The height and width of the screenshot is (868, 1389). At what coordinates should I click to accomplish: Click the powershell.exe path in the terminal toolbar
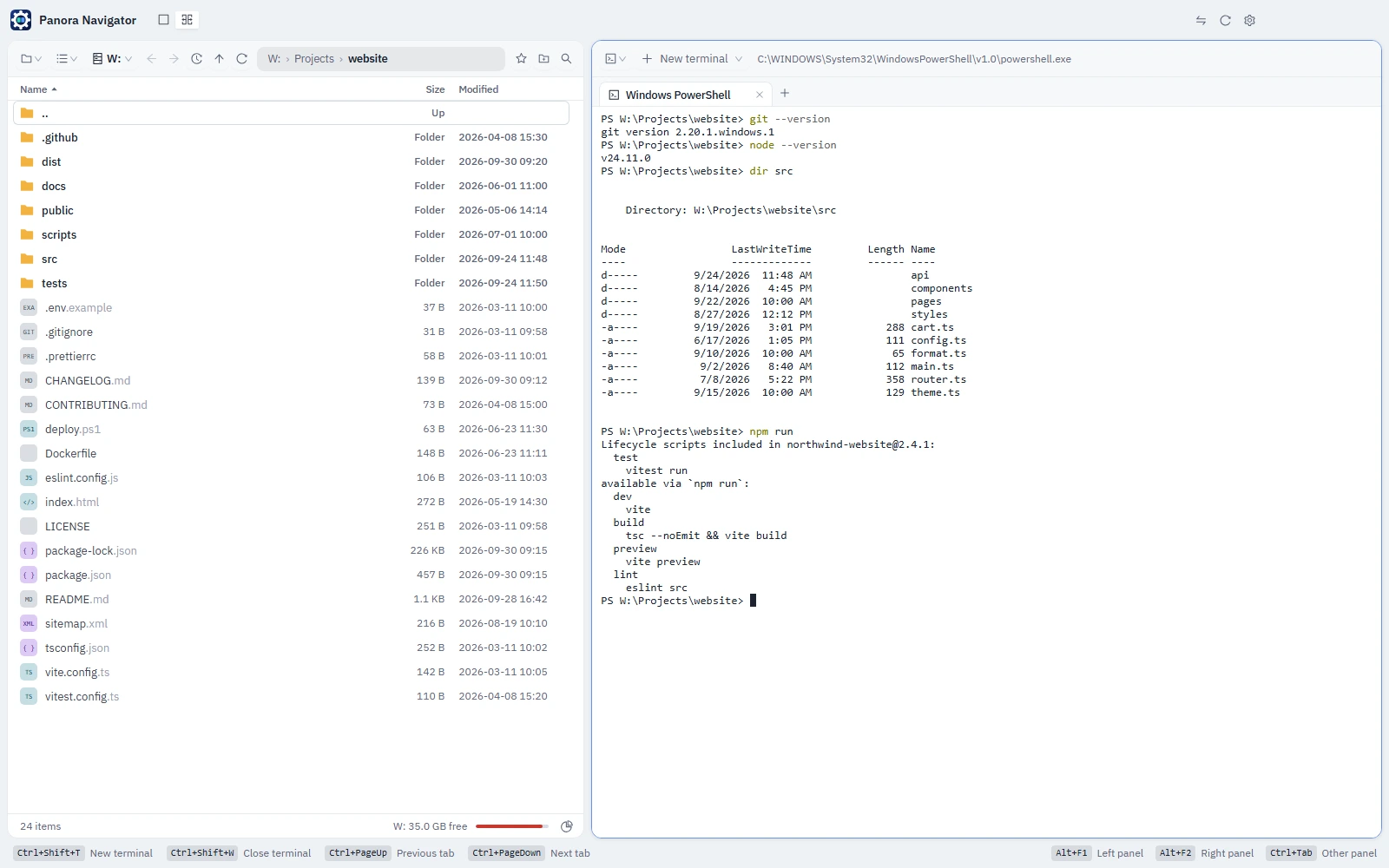click(x=913, y=59)
